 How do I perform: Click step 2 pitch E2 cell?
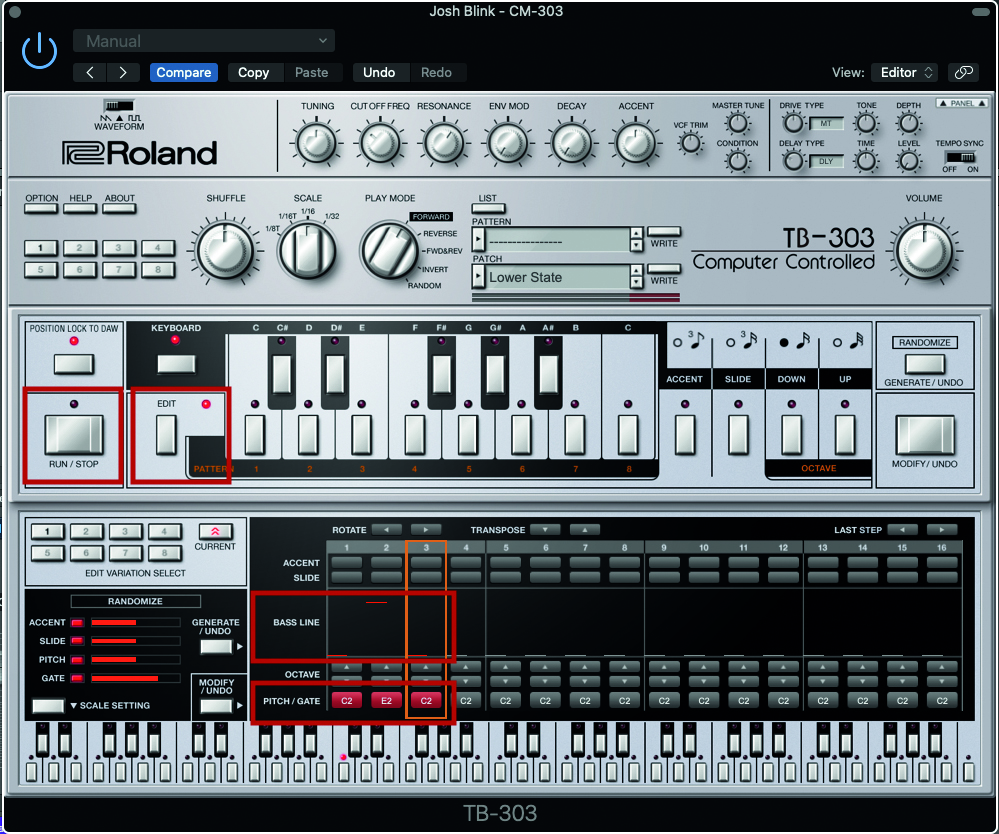[386, 701]
